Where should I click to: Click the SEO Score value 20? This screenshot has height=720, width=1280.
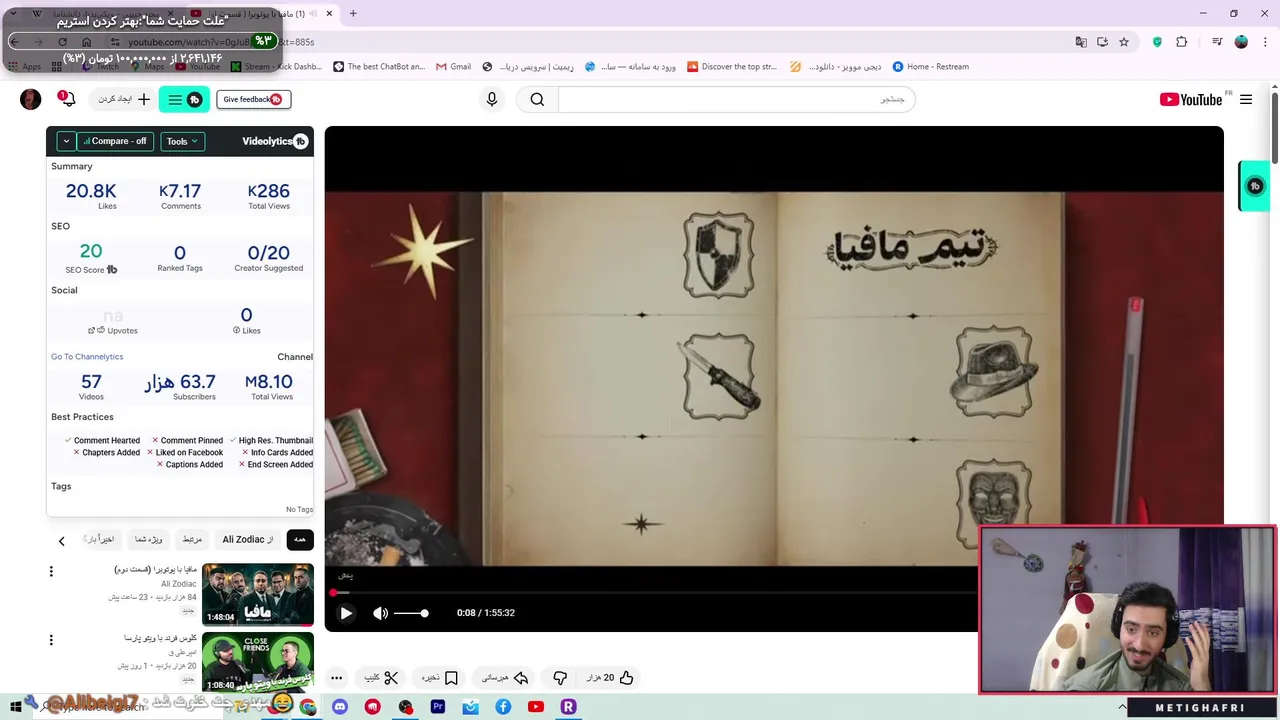[x=91, y=252]
